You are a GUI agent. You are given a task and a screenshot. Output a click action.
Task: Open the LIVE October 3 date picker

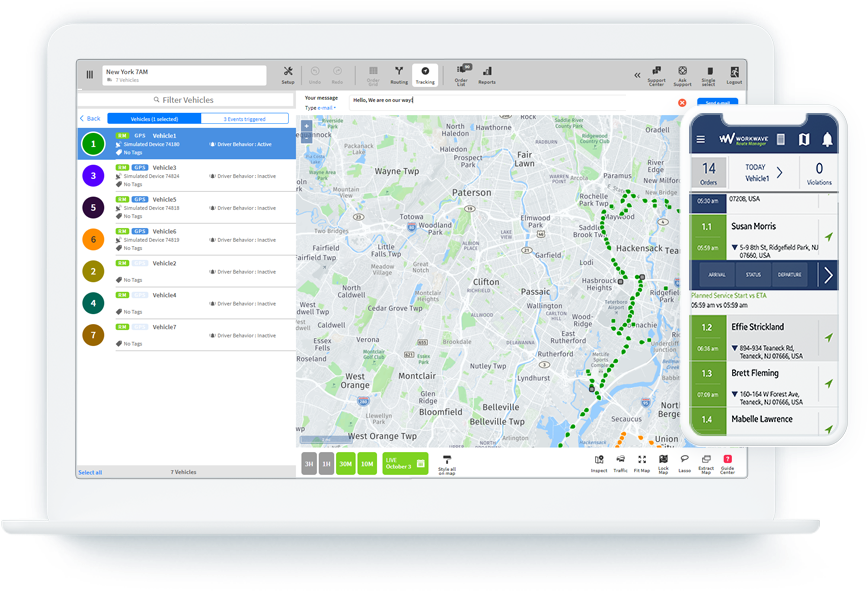405,463
